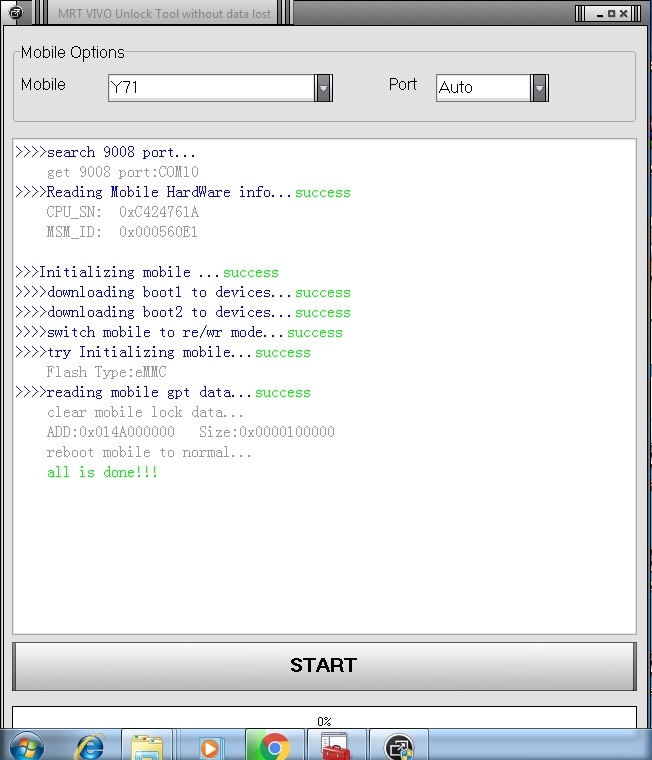Click the 'CPU_SN: 0xC424761A' log entry
Viewport: 652px width, 760px height.
[123, 212]
